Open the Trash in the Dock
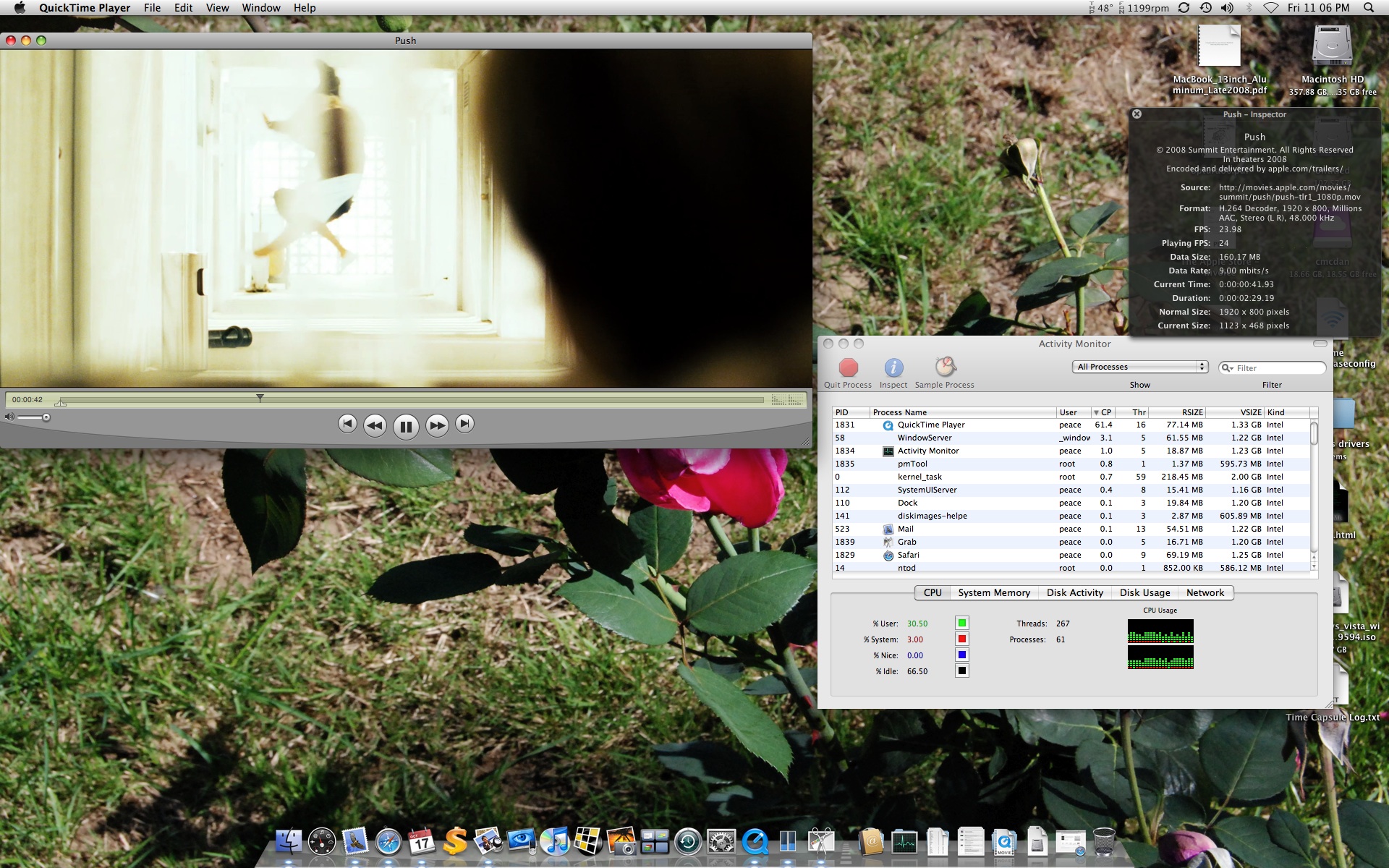Image resolution: width=1389 pixels, height=868 pixels. (x=1104, y=842)
